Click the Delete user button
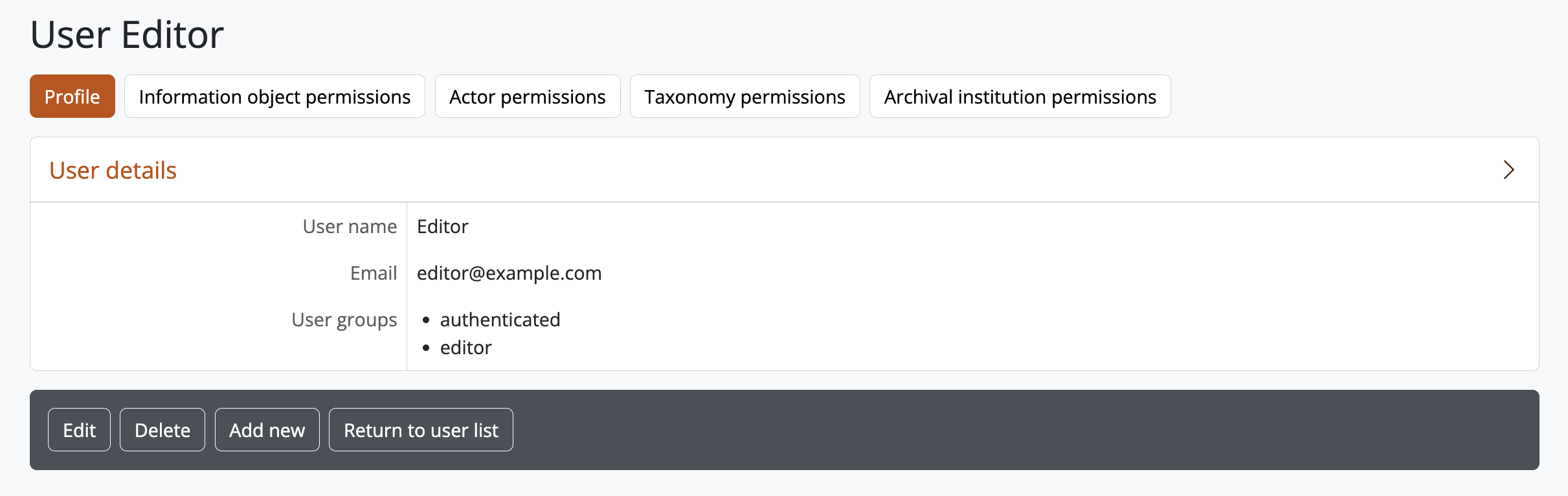The image size is (1568, 496). pyautogui.click(x=162, y=430)
